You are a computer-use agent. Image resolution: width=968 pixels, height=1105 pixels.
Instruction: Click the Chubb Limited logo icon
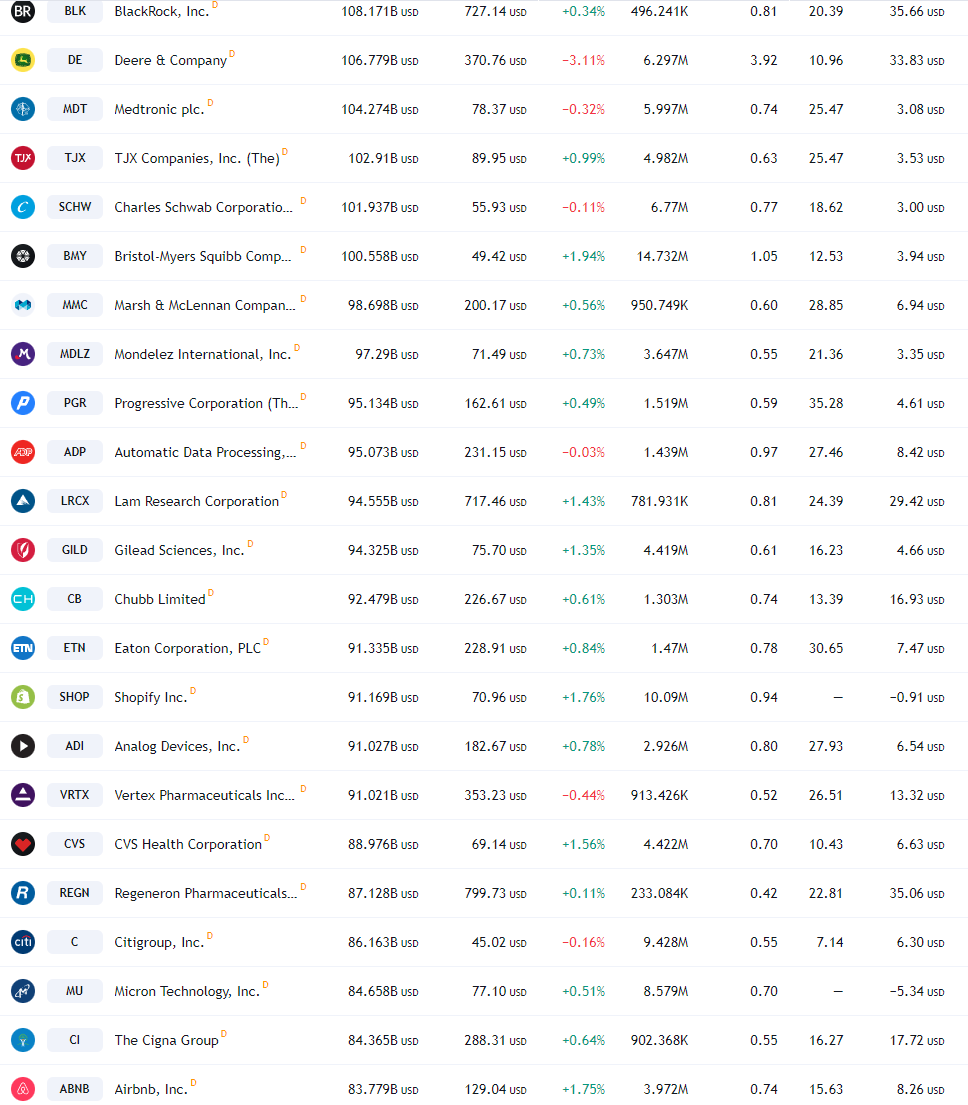23,599
